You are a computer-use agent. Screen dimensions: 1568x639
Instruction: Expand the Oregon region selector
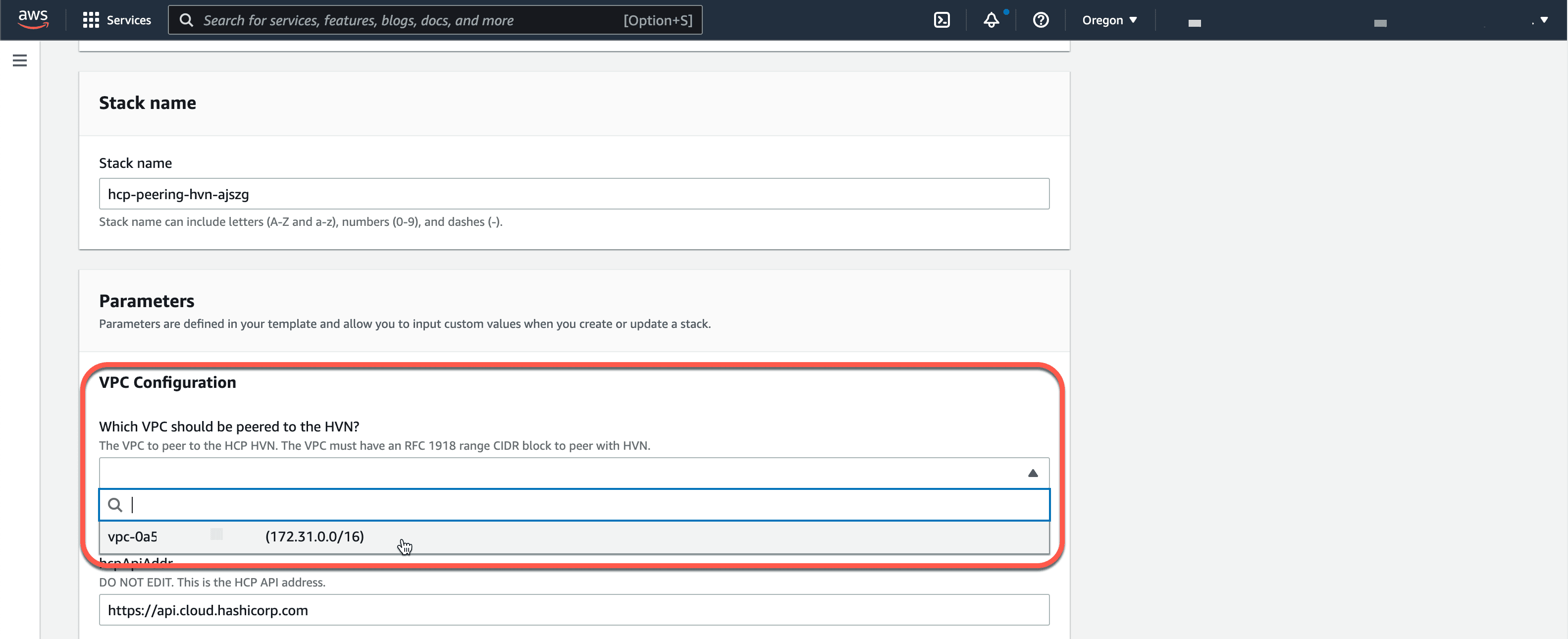pos(1109,20)
